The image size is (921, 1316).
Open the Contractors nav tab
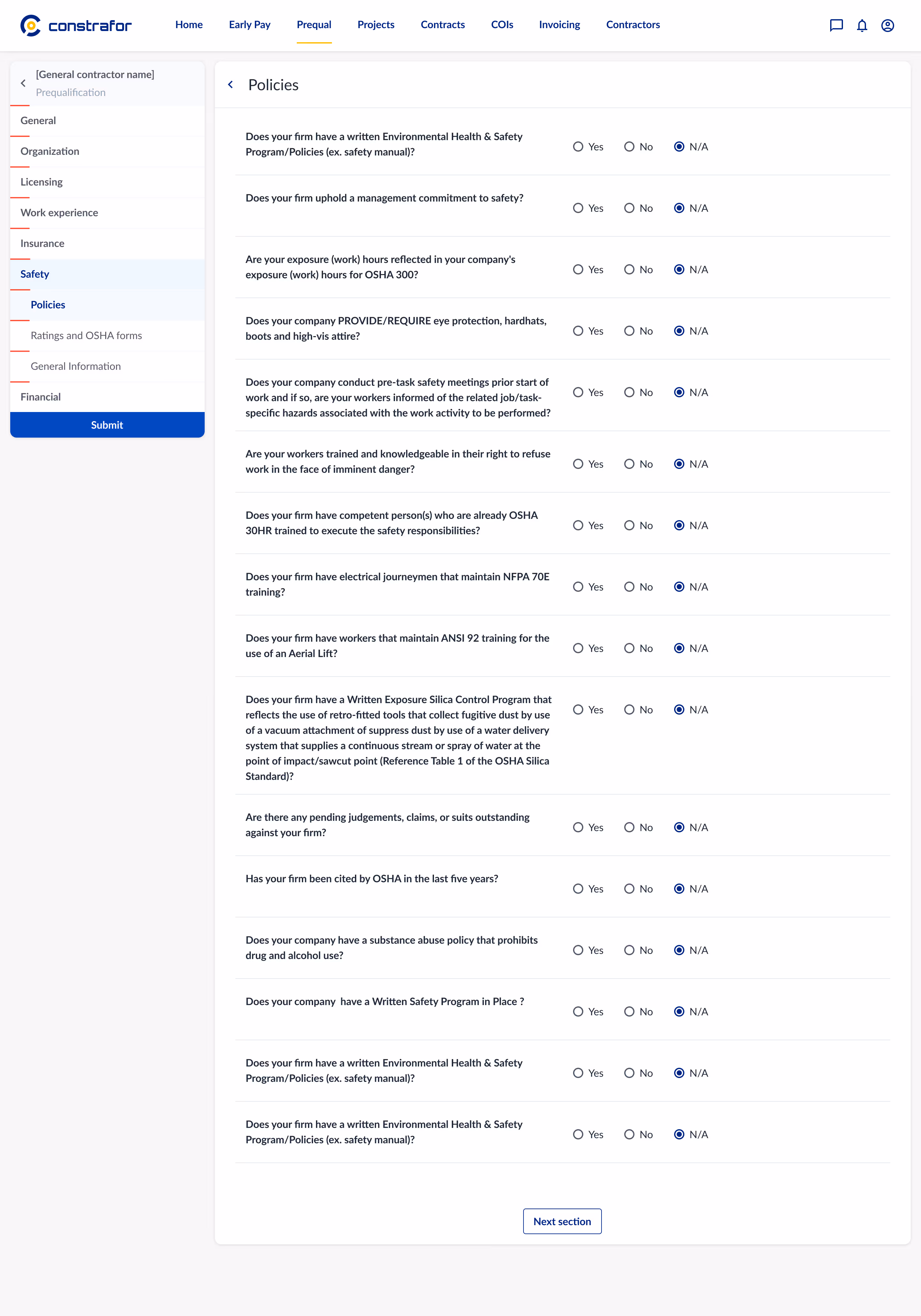click(633, 25)
